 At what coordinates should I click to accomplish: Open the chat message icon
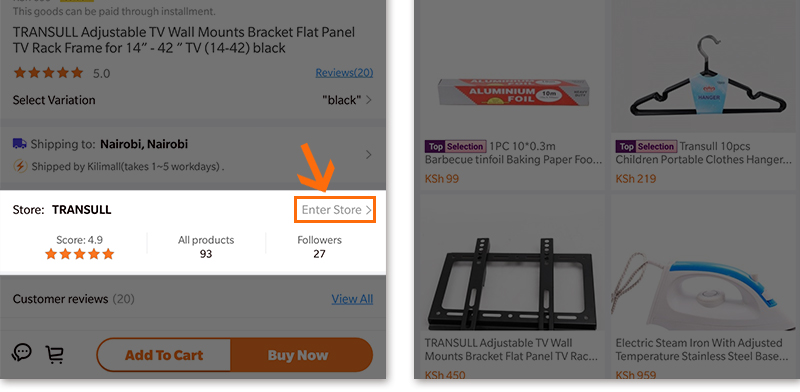tap(22, 352)
